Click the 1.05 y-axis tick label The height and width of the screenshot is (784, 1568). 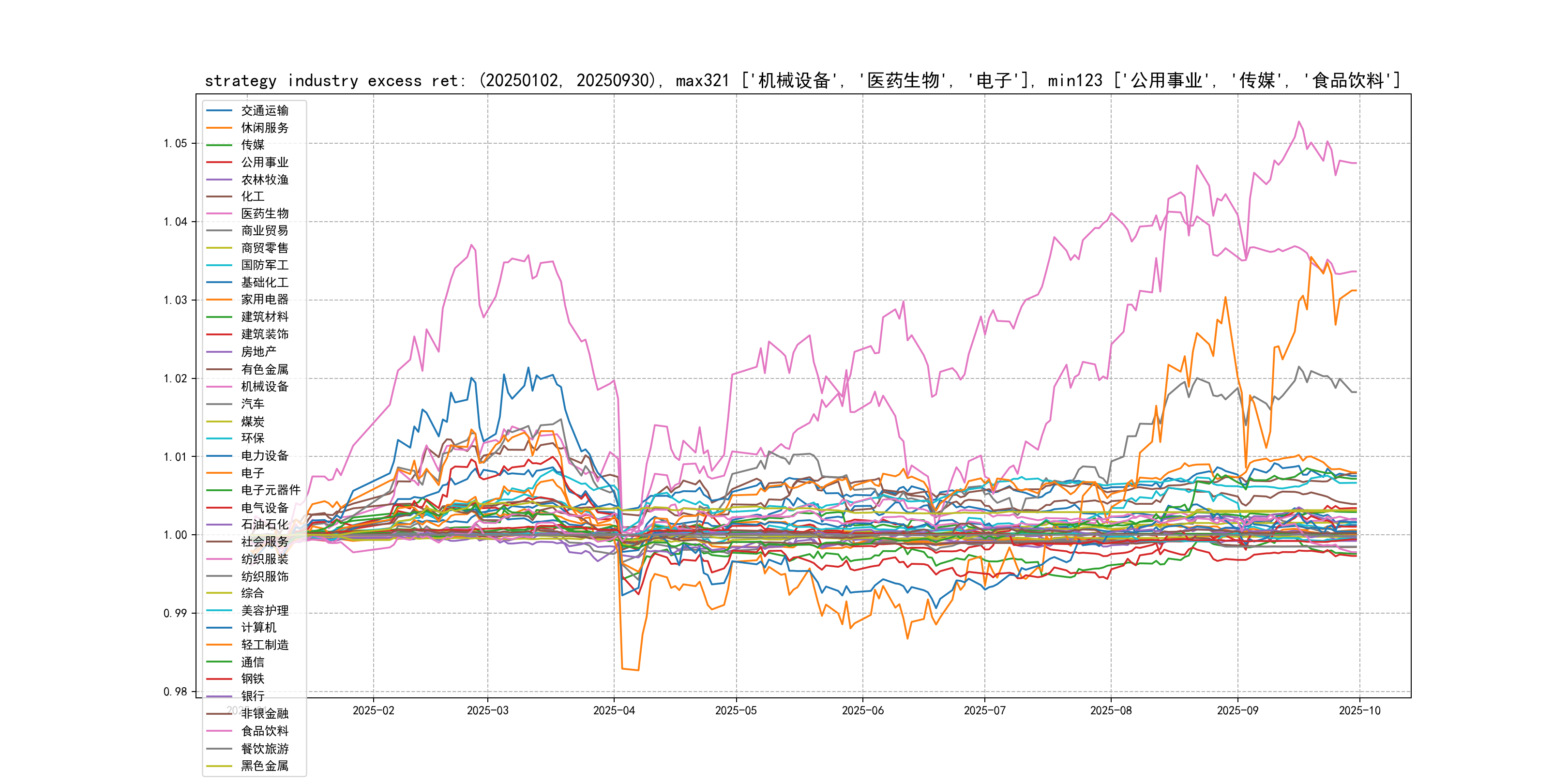(x=175, y=144)
